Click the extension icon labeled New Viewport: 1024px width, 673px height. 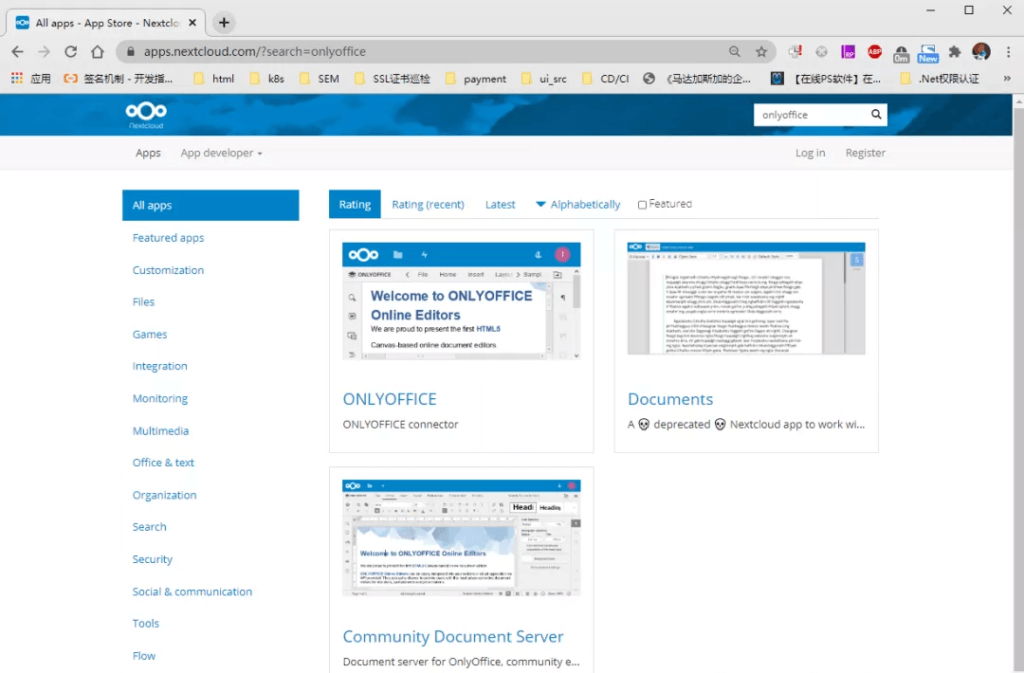point(927,53)
